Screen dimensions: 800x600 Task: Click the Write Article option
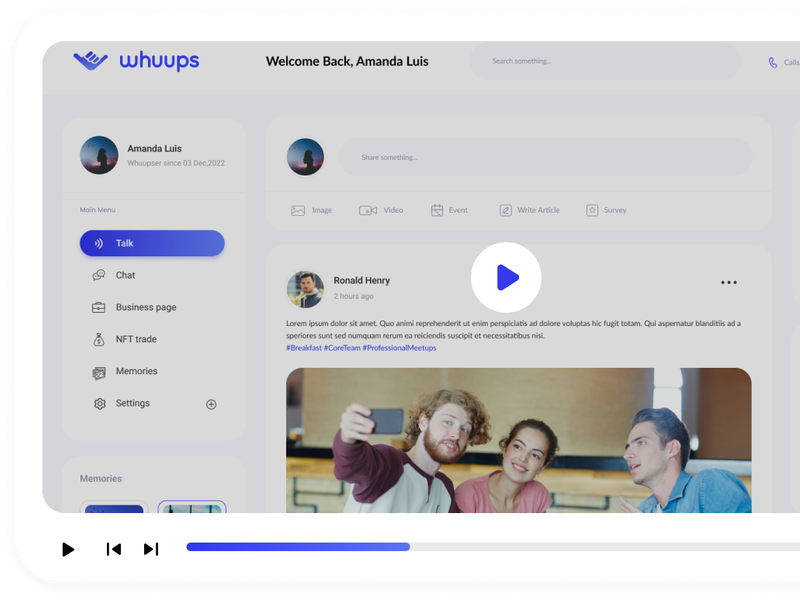coord(529,211)
